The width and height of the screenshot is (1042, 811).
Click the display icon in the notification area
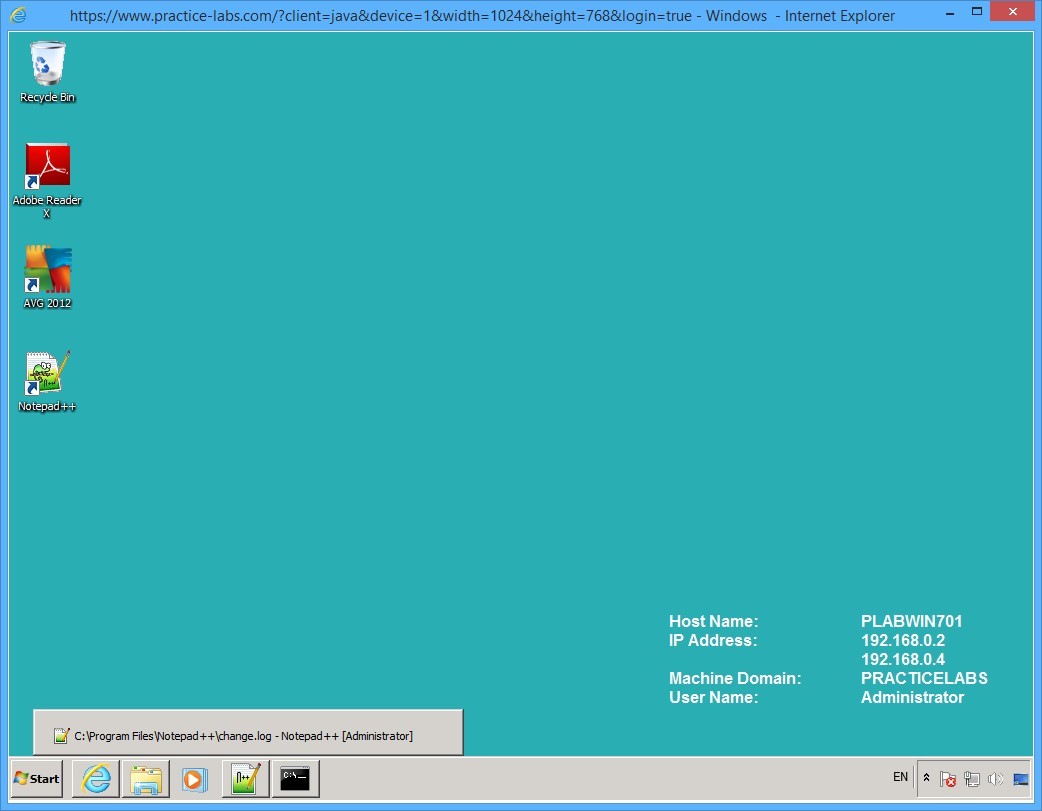[1020, 779]
